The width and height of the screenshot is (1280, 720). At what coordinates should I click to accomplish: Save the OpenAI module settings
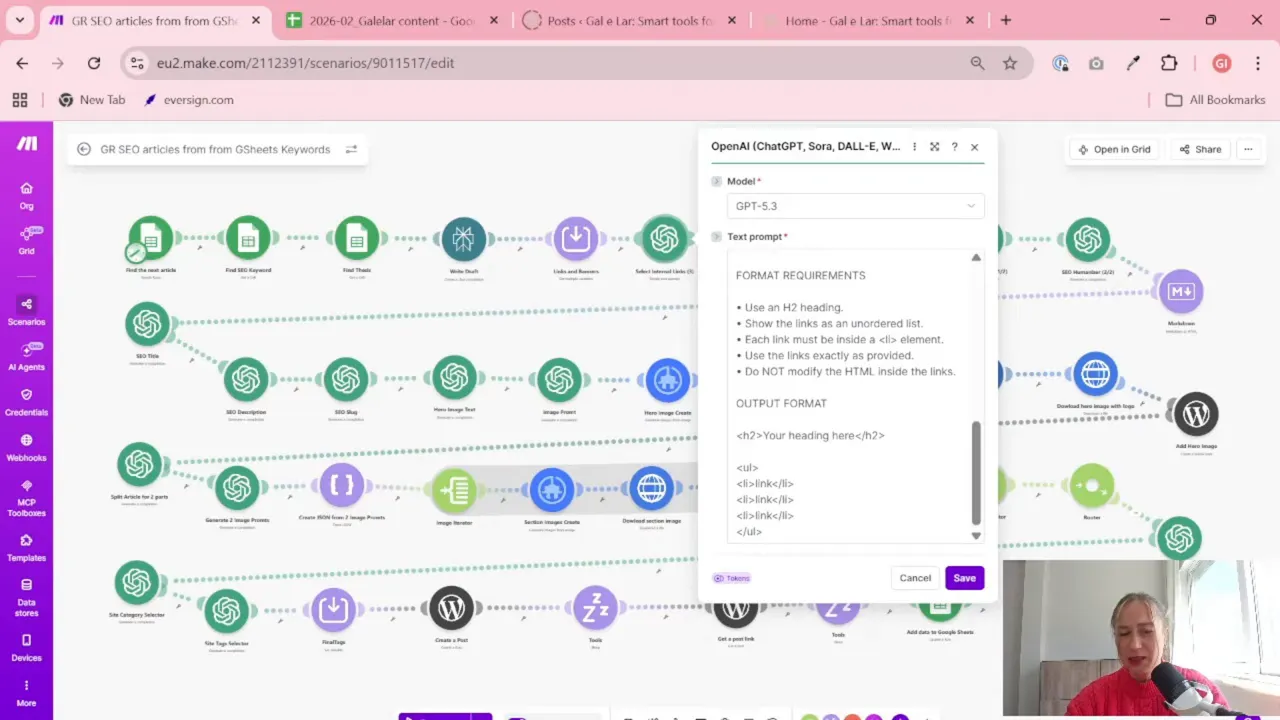click(x=964, y=578)
